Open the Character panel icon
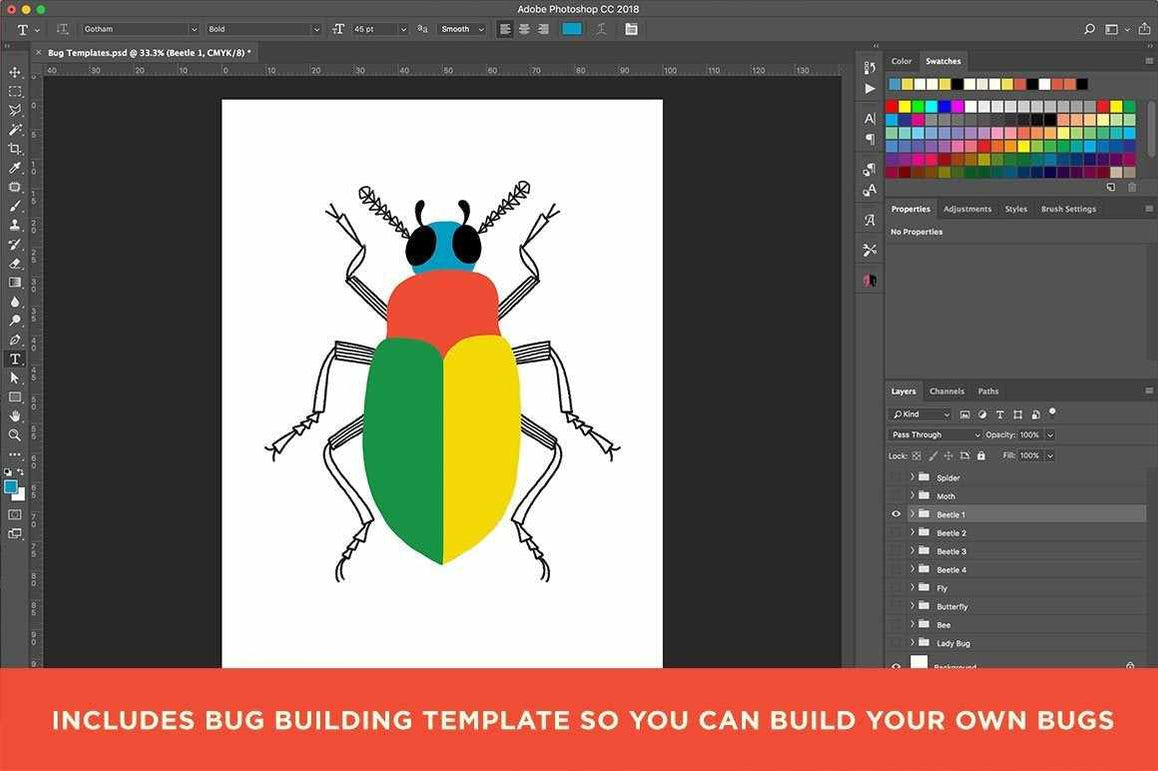The height and width of the screenshot is (771, 1158). pyautogui.click(x=868, y=117)
